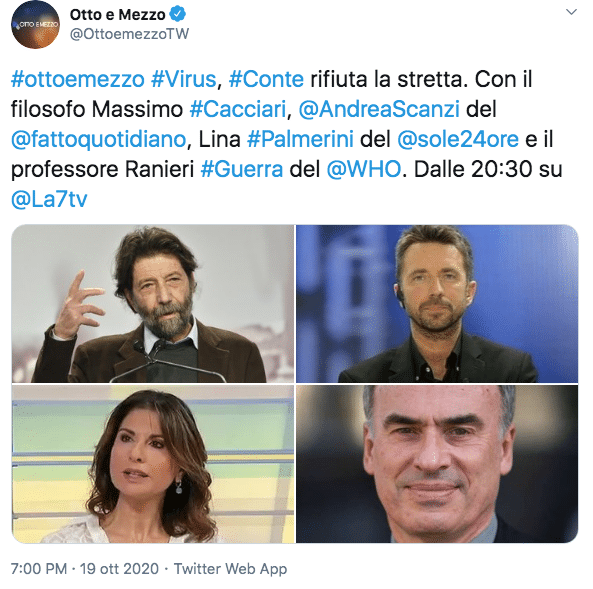This screenshot has width=593, height=589.
Task: Open photo of bearded man at podium
Action: tap(153, 303)
